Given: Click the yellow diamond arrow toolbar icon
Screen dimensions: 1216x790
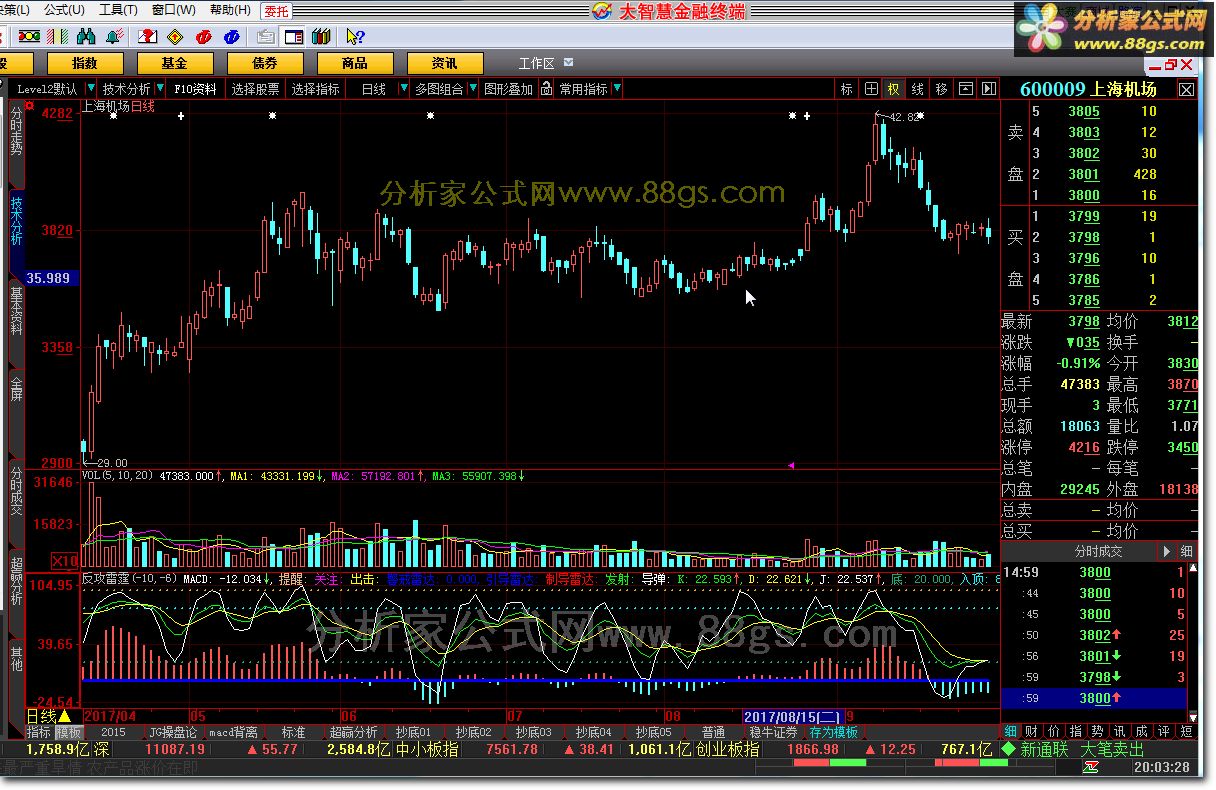Looking at the screenshot, I should pyautogui.click(x=175, y=37).
